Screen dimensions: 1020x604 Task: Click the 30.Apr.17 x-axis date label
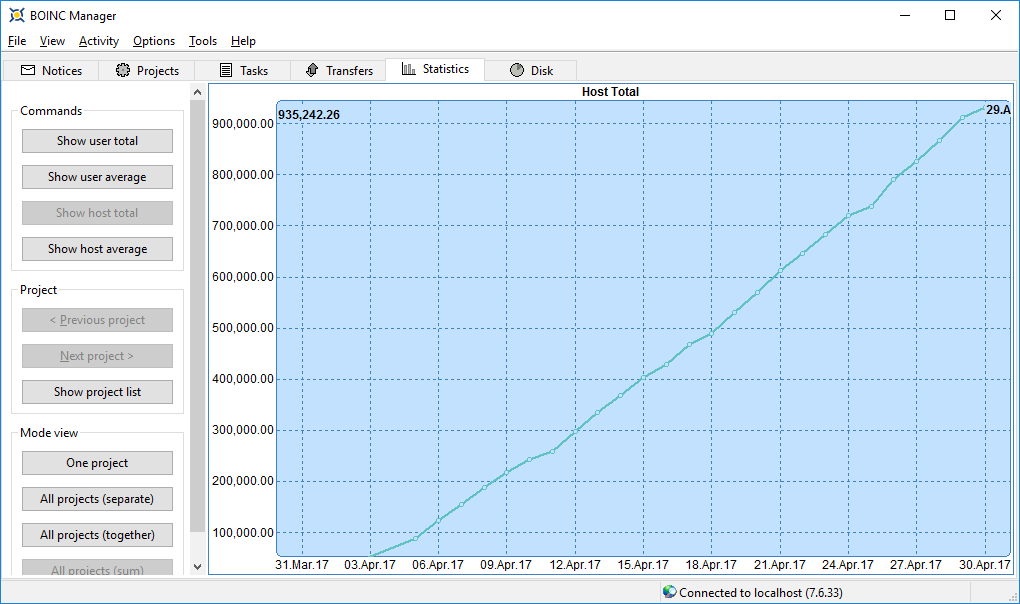(x=984, y=564)
